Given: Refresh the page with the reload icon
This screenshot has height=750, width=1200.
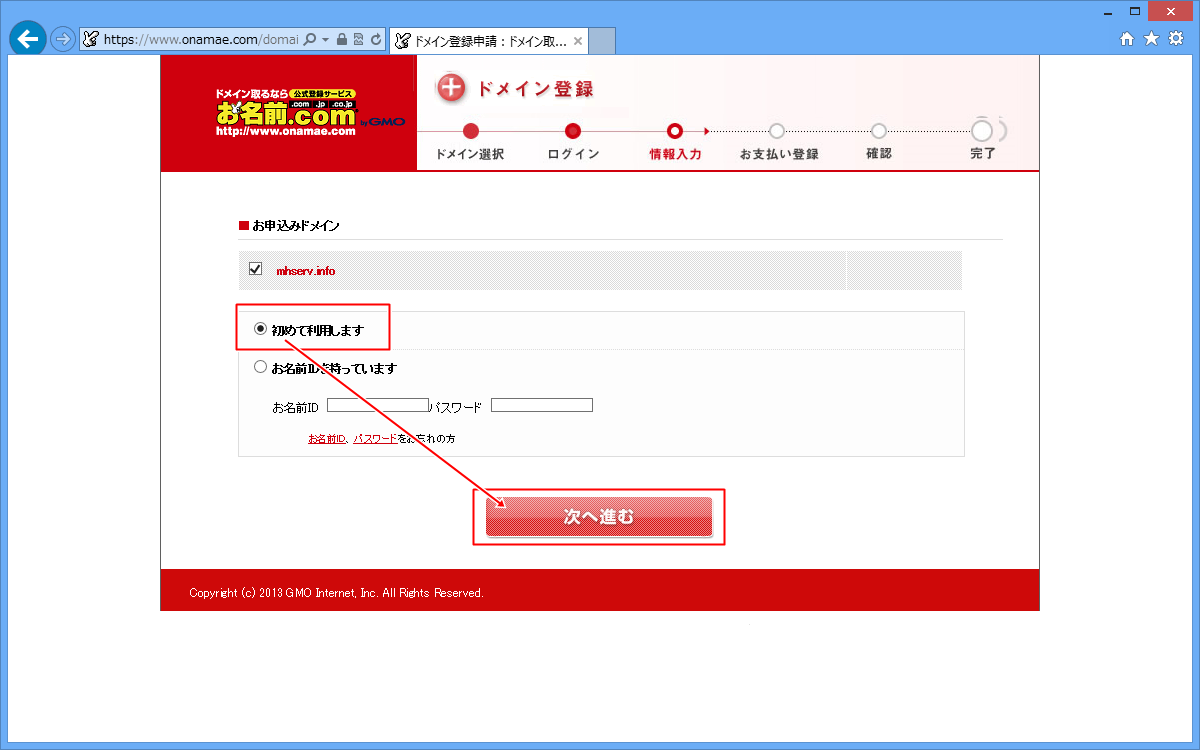Looking at the screenshot, I should point(375,40).
